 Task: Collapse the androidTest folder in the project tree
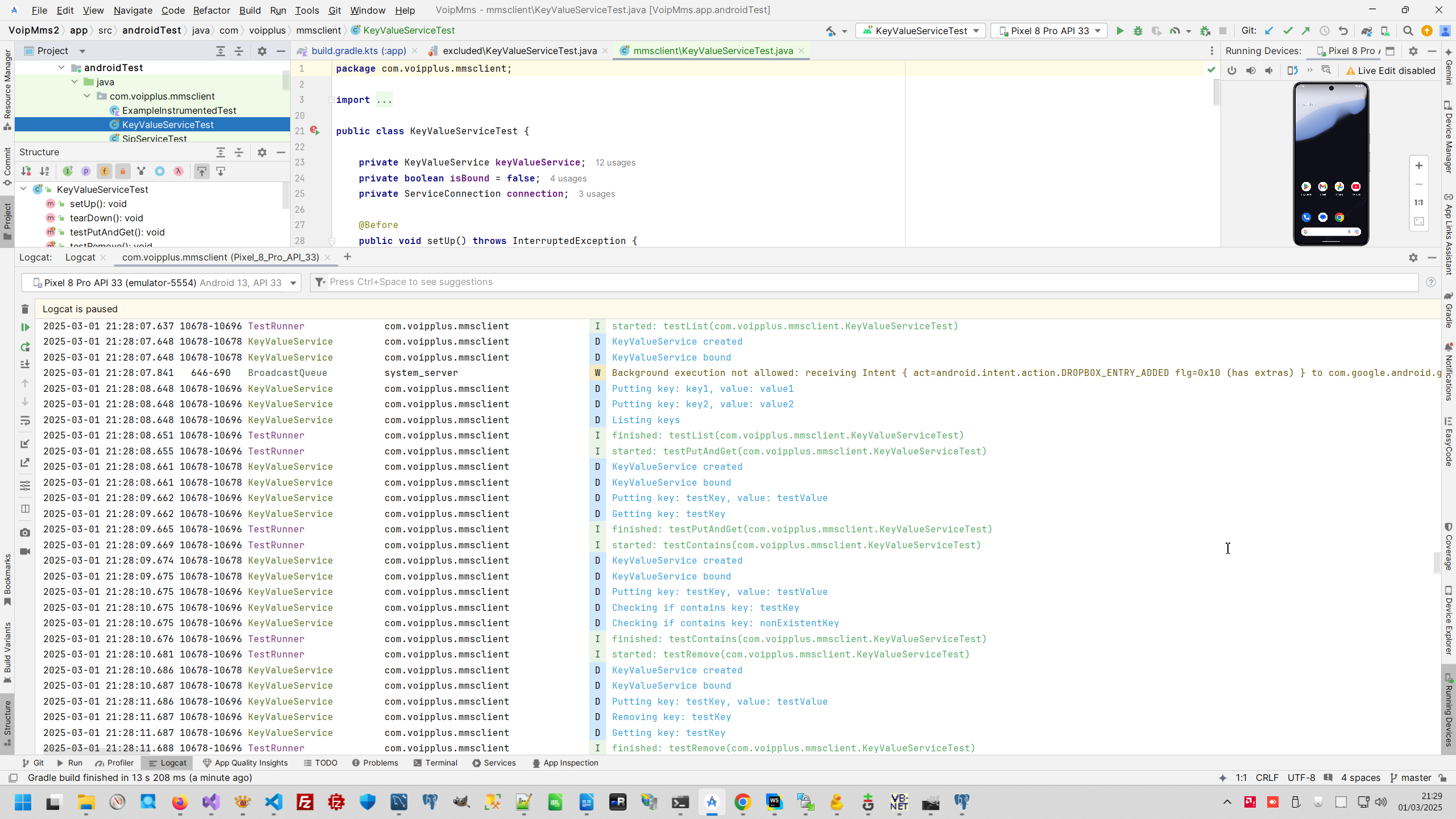point(61,68)
